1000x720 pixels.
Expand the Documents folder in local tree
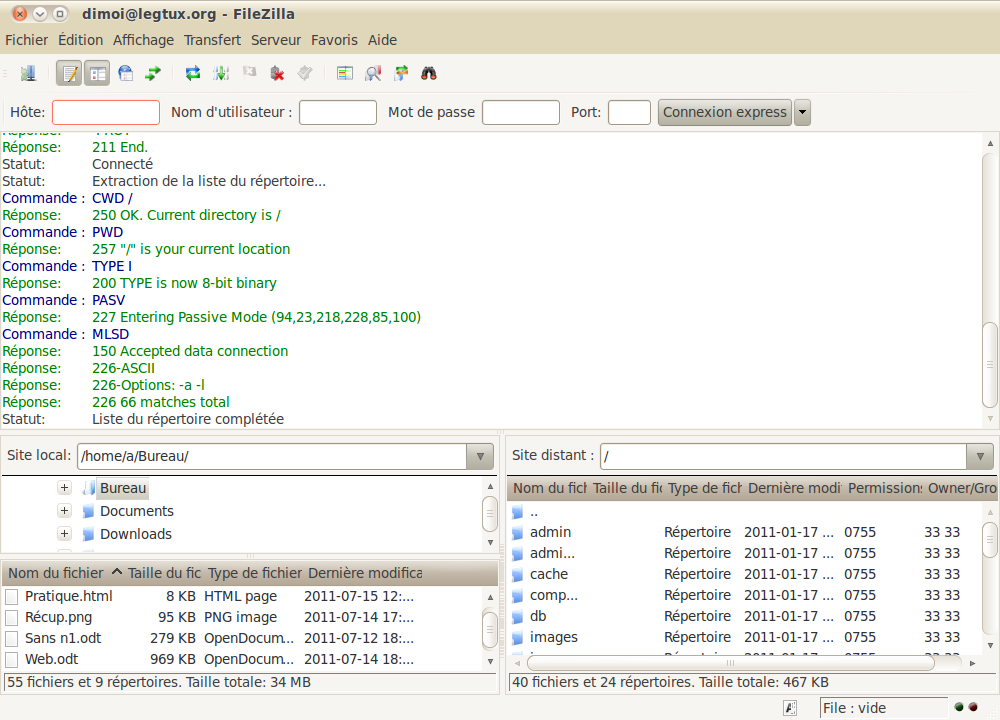pyautogui.click(x=64, y=511)
